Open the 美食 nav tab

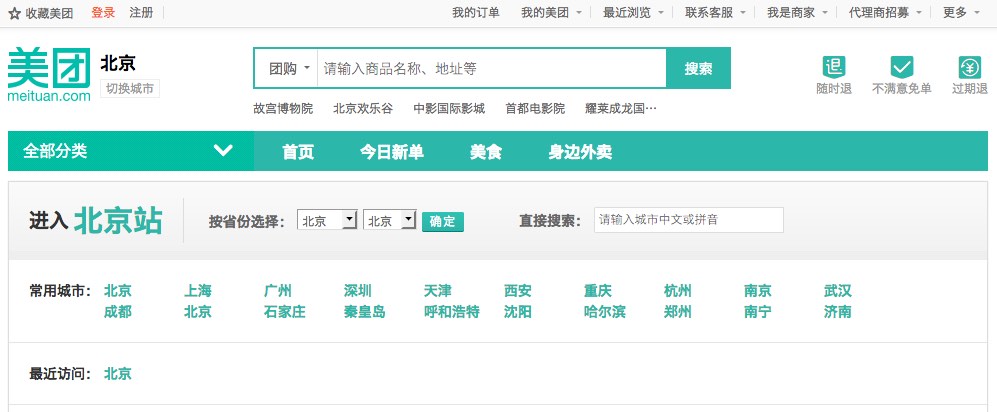tap(486, 151)
